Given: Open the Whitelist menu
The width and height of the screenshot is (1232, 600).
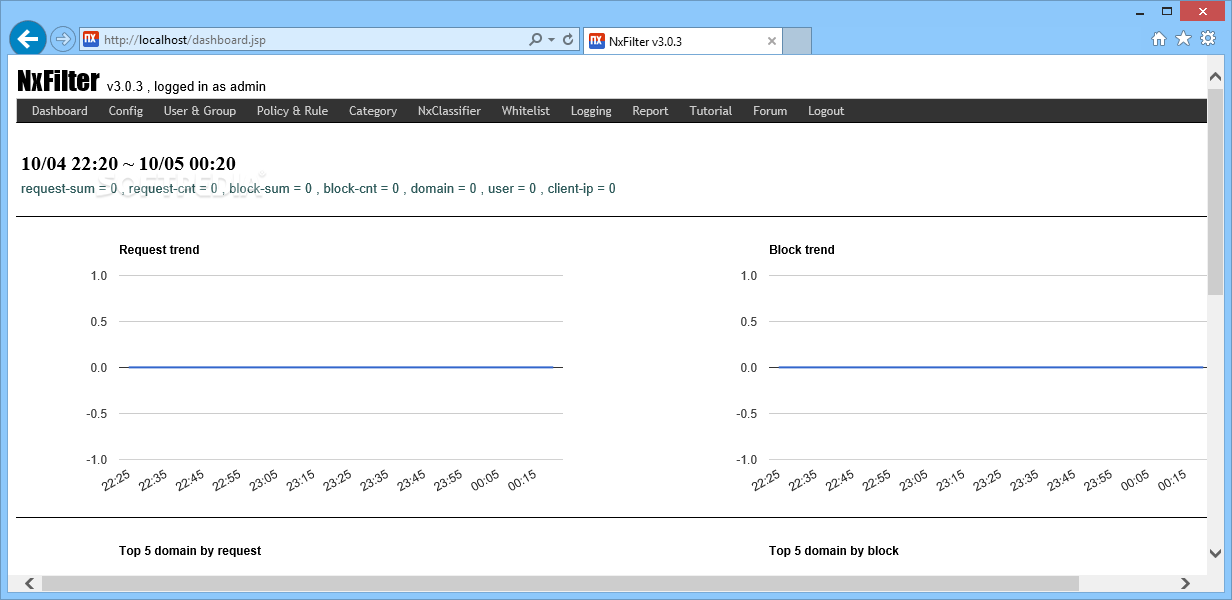Looking at the screenshot, I should (x=526, y=111).
